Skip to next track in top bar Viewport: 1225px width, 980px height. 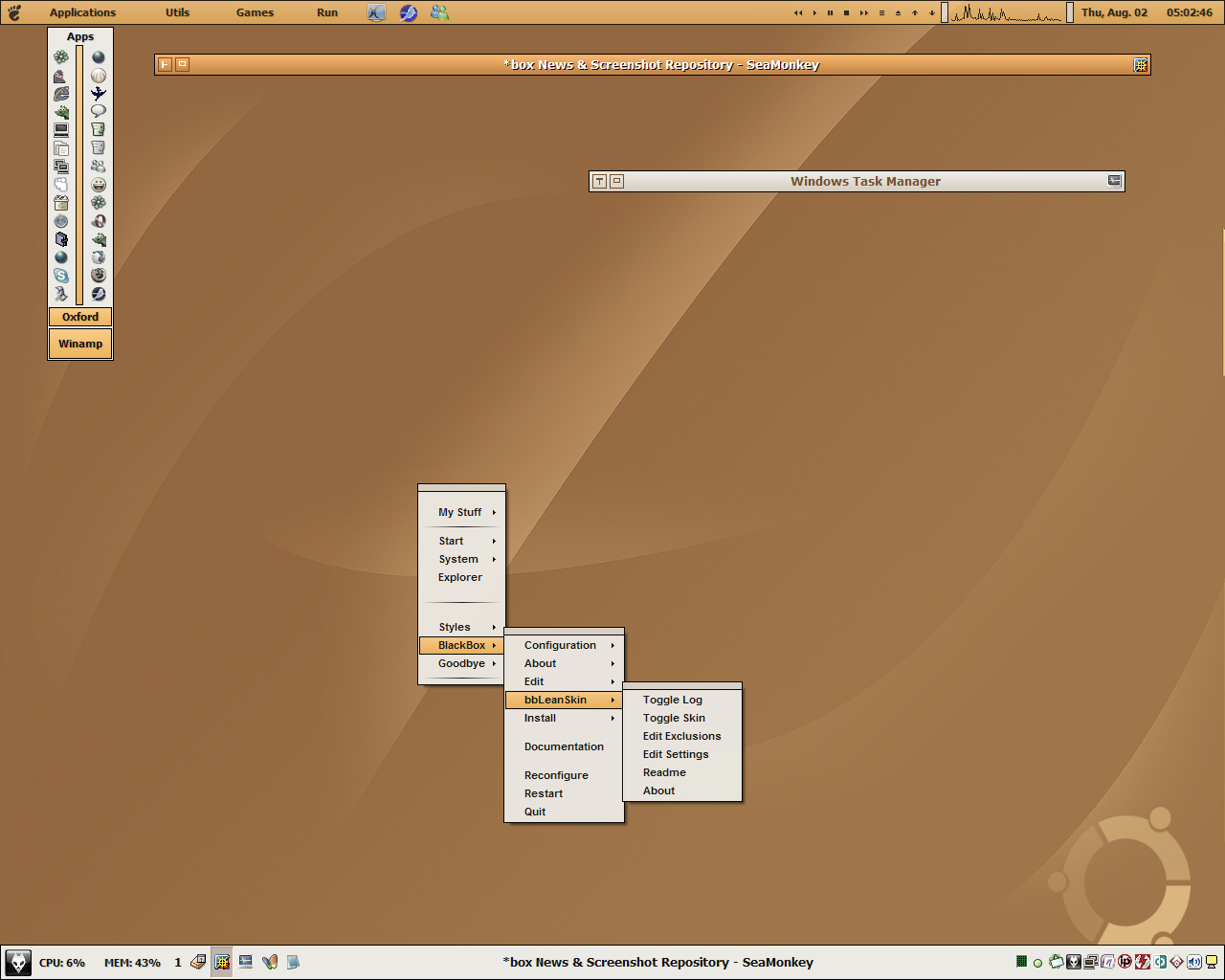coord(864,12)
